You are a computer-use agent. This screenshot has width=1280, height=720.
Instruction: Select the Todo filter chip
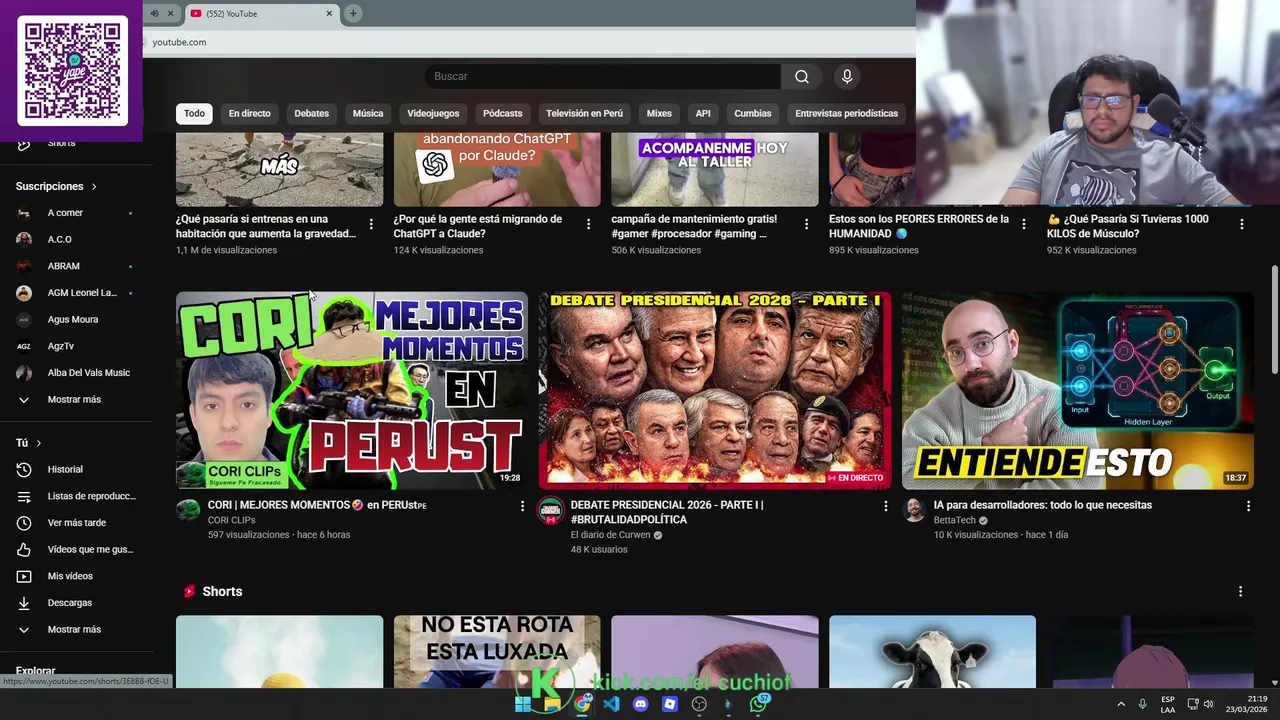194,113
